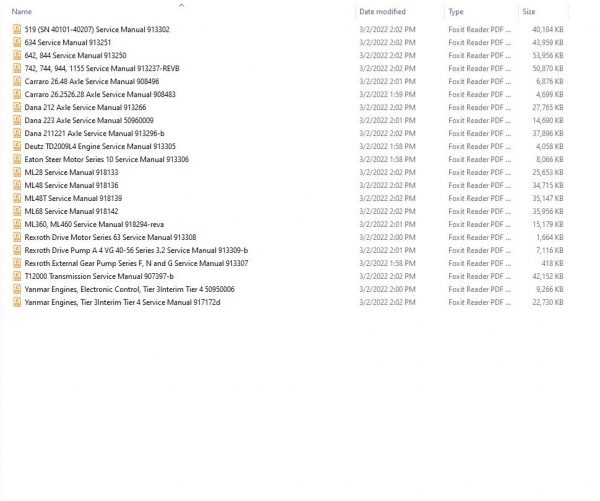Image resolution: width=600 pixels, height=501 pixels.
Task: Sort files by Date modified column
Action: [382, 11]
